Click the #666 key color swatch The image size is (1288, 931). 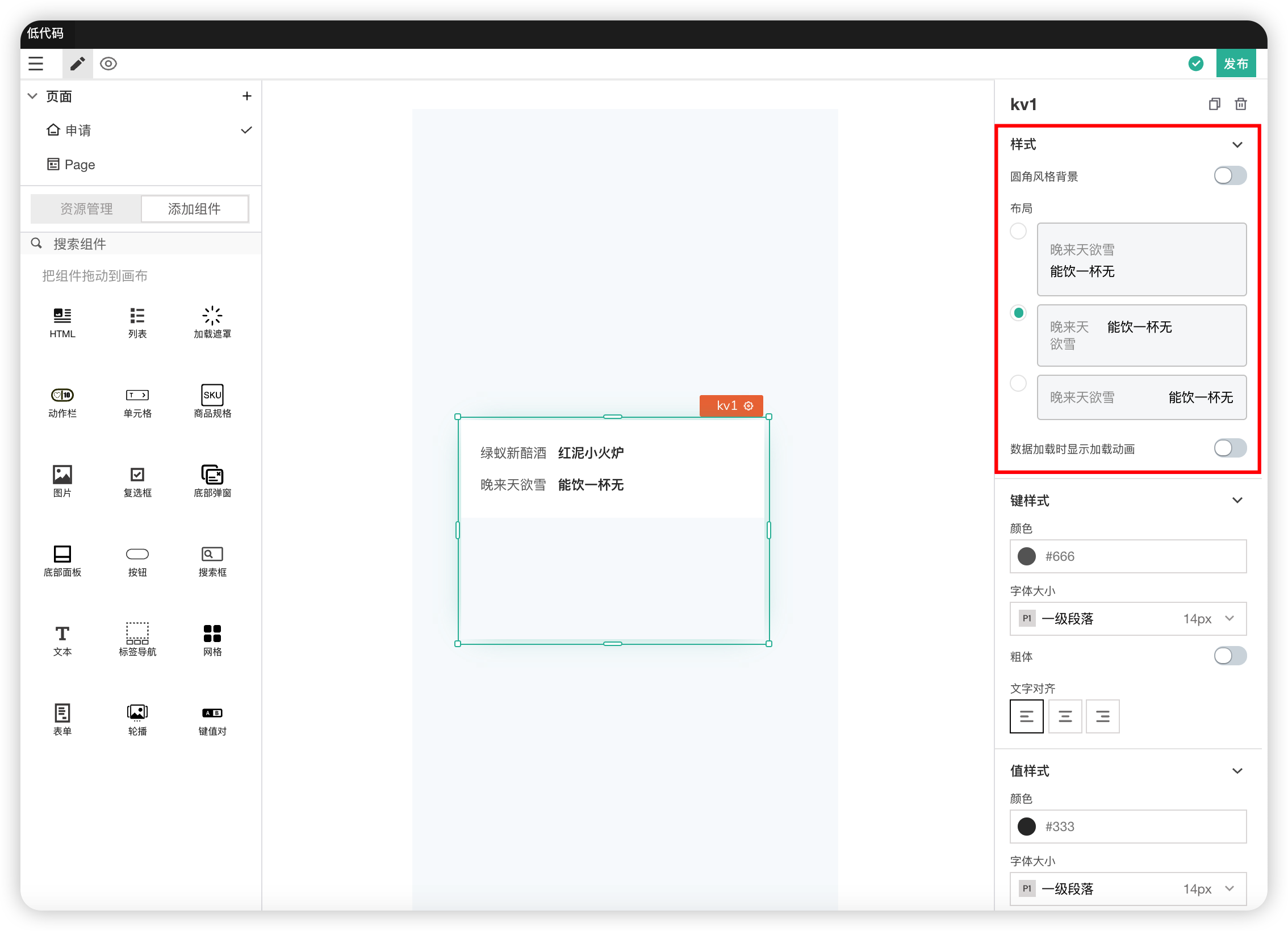click(1026, 556)
